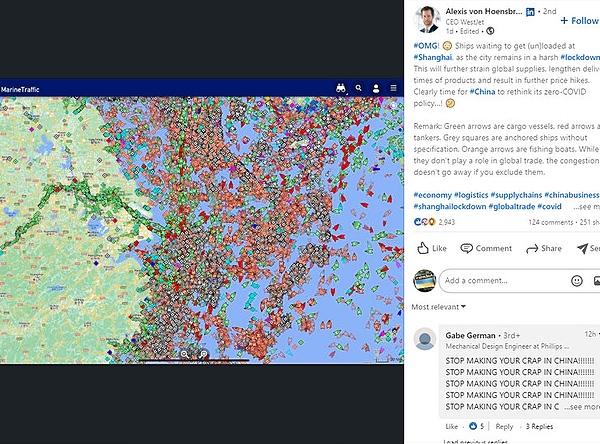Image resolution: width=600 pixels, height=444 pixels.
Task: Open the #lockdown hashtag
Action: 580,57
